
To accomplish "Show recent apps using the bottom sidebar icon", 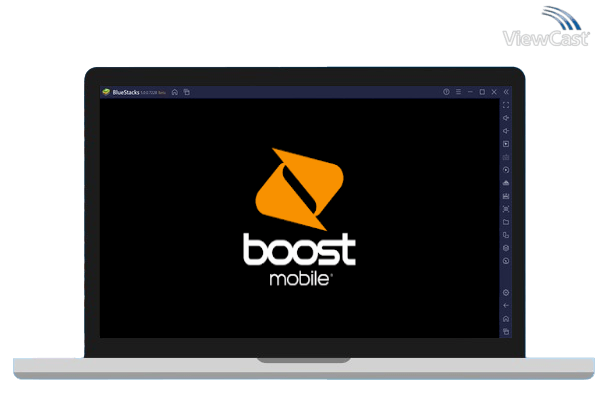I will tap(506, 332).
